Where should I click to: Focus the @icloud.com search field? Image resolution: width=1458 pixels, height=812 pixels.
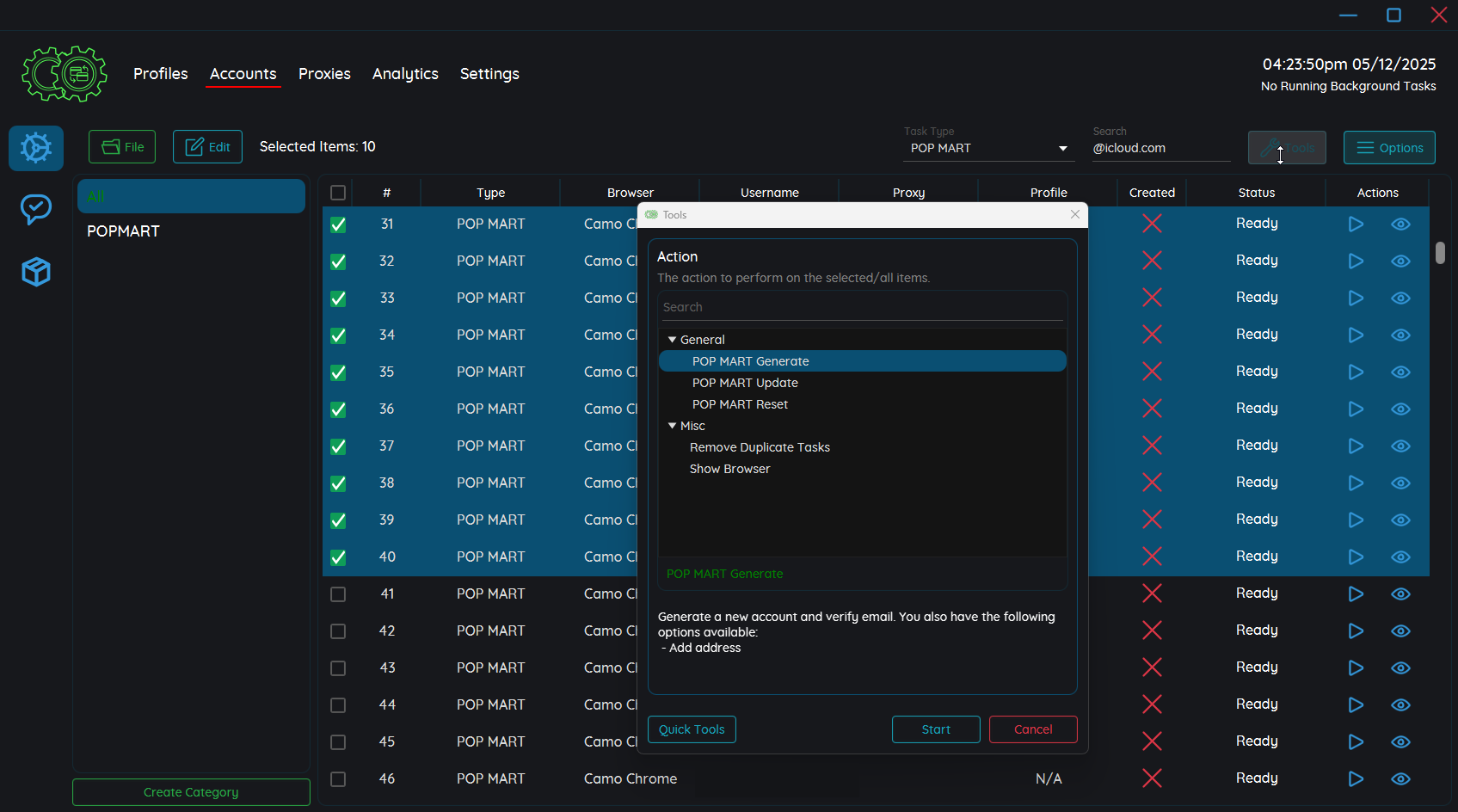pos(1161,148)
